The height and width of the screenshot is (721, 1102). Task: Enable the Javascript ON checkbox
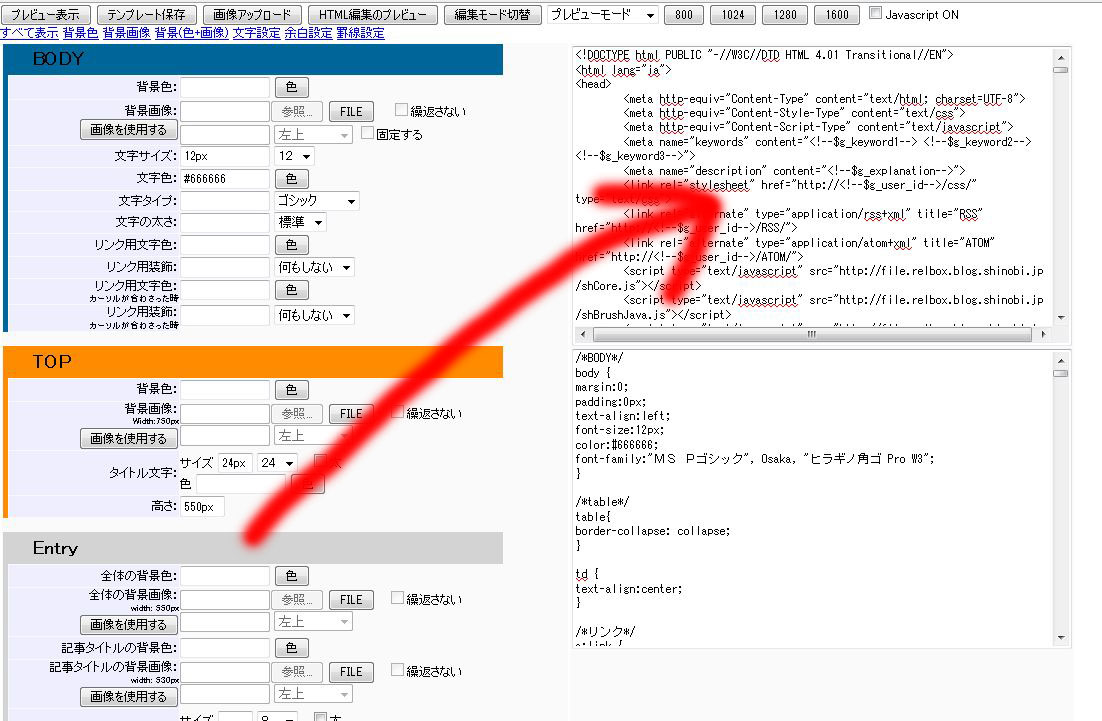(875, 13)
